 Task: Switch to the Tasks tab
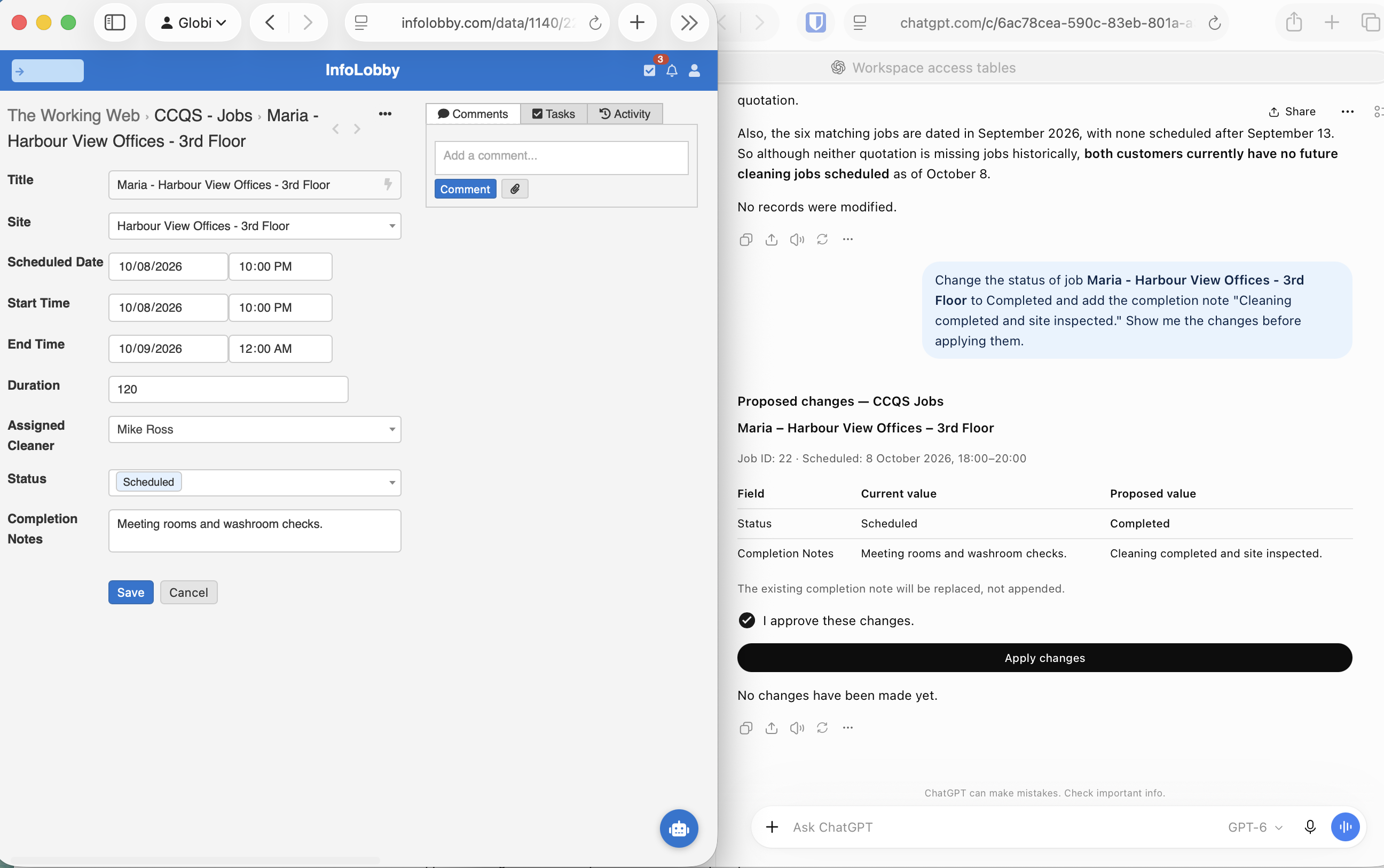(553, 114)
